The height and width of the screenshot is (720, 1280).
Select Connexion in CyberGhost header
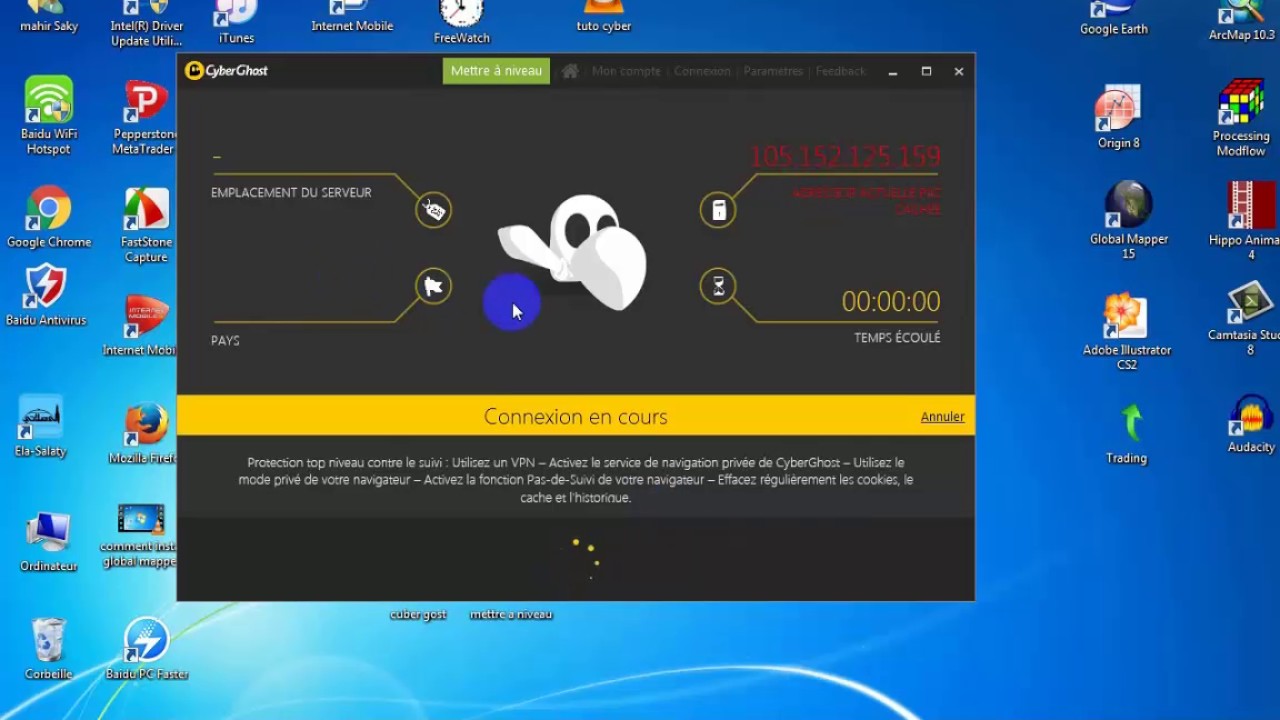click(x=702, y=71)
